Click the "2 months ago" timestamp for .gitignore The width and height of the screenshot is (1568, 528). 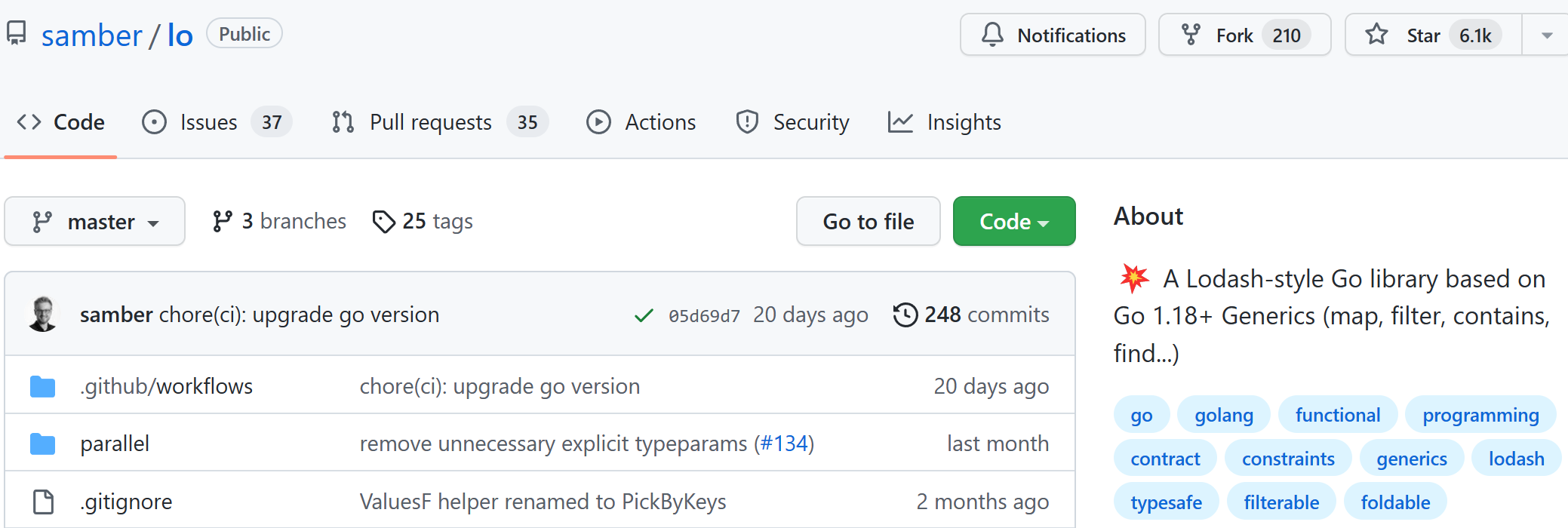[x=982, y=502]
